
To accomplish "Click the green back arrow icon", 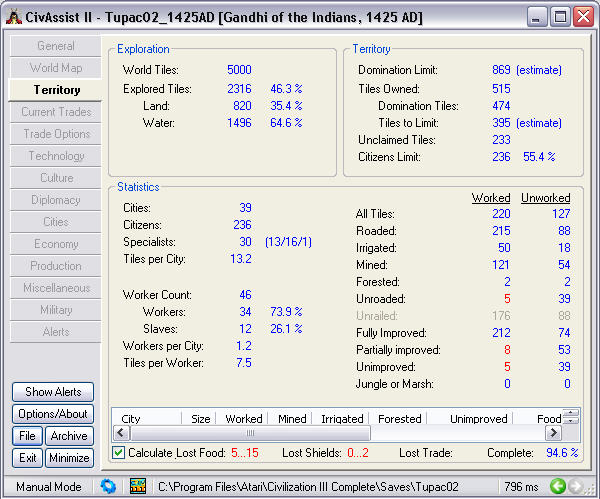I will (x=558, y=486).
